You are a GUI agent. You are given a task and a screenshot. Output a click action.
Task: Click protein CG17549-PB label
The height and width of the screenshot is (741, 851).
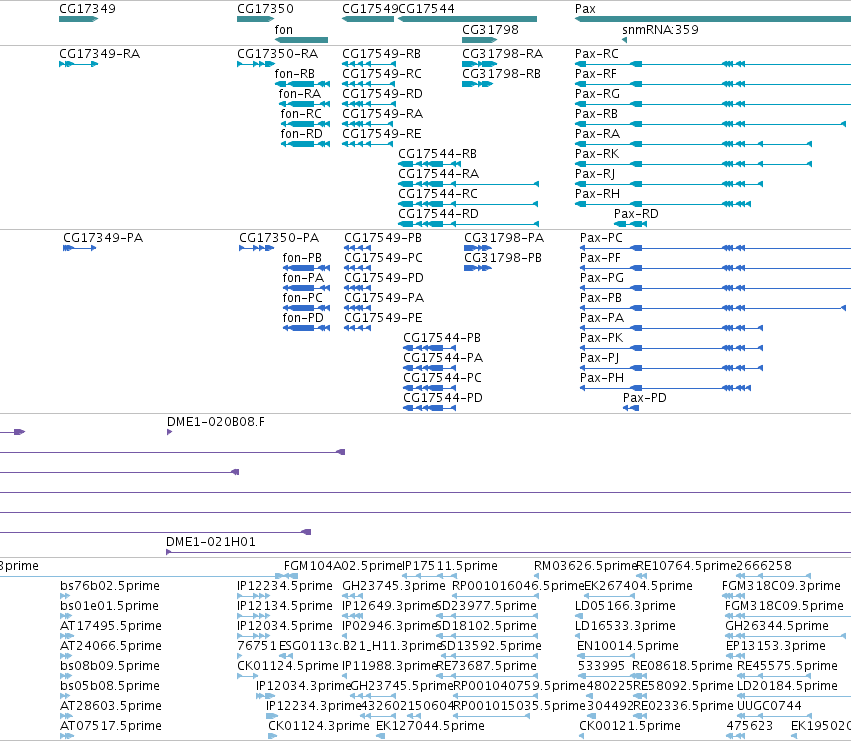pos(383,238)
